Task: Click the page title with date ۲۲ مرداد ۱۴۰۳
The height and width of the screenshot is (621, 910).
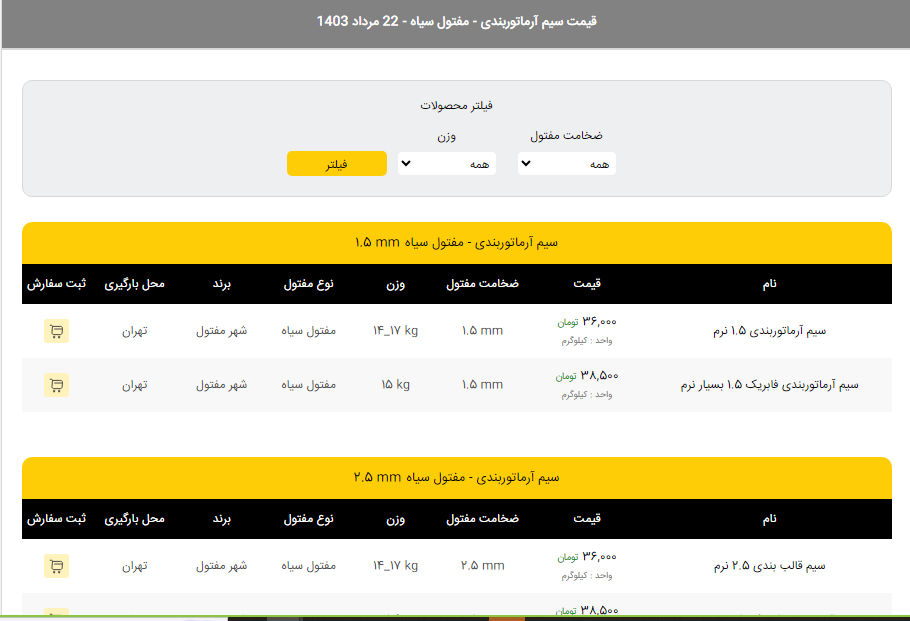Action: click(x=456, y=21)
